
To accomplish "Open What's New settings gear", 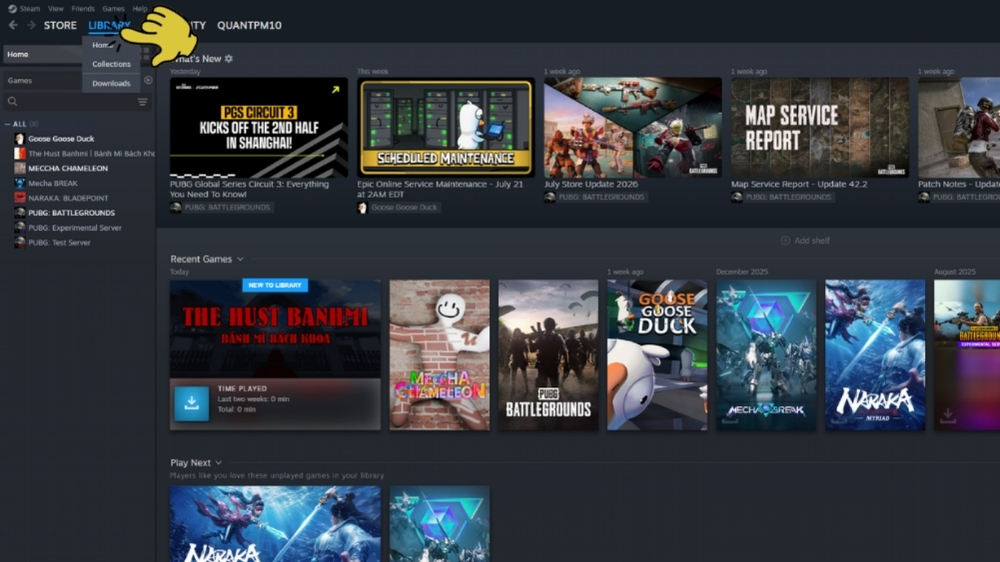I will tap(229, 59).
